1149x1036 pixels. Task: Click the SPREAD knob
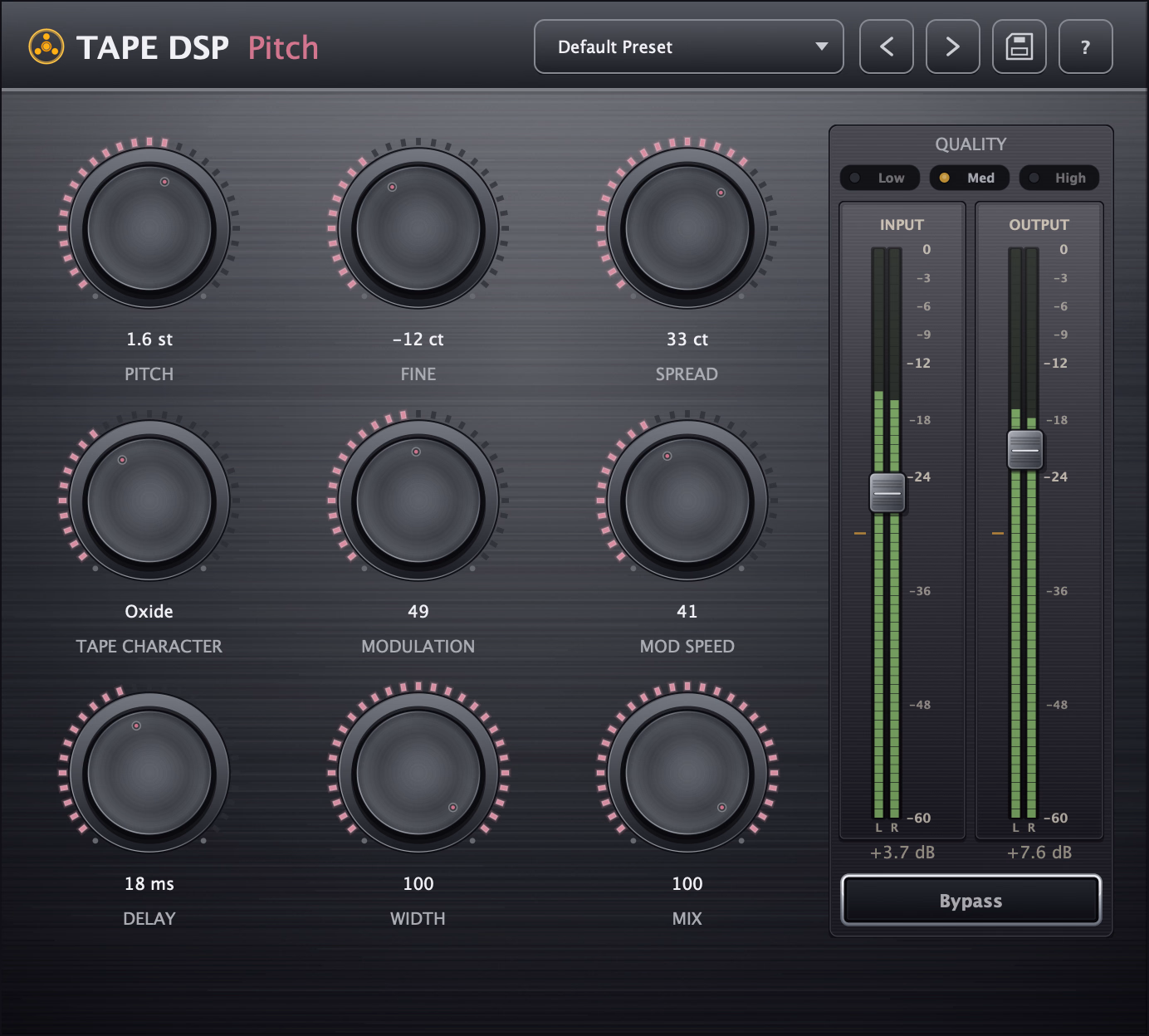click(687, 227)
